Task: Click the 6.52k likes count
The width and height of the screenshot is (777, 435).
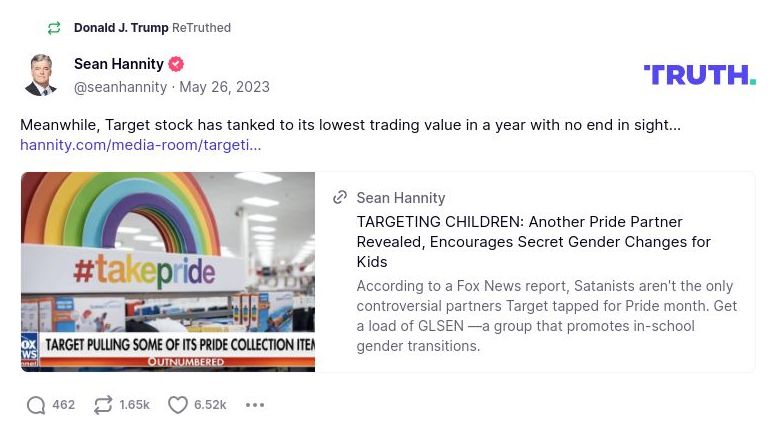Action: 210,405
